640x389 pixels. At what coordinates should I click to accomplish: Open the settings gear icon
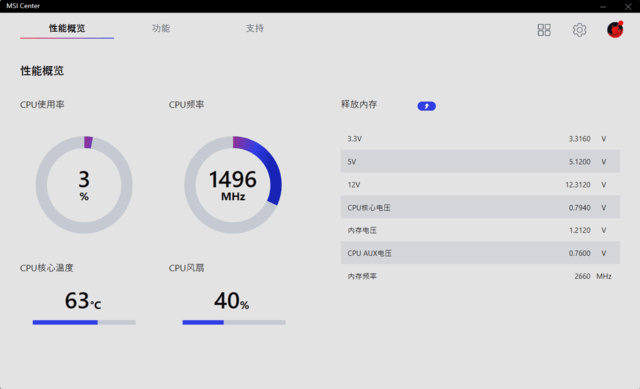(x=579, y=30)
